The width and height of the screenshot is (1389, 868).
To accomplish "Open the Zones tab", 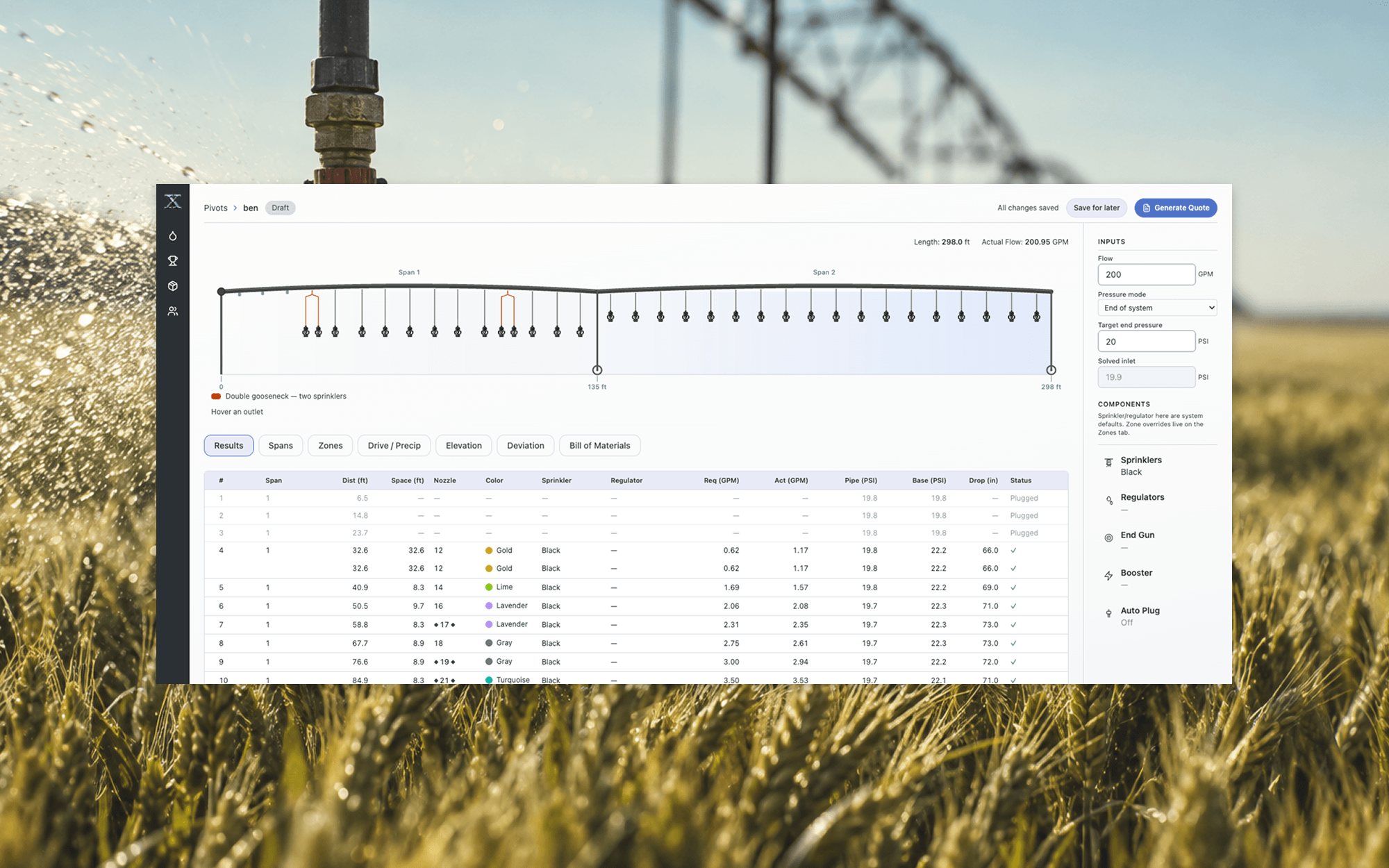I will (331, 446).
